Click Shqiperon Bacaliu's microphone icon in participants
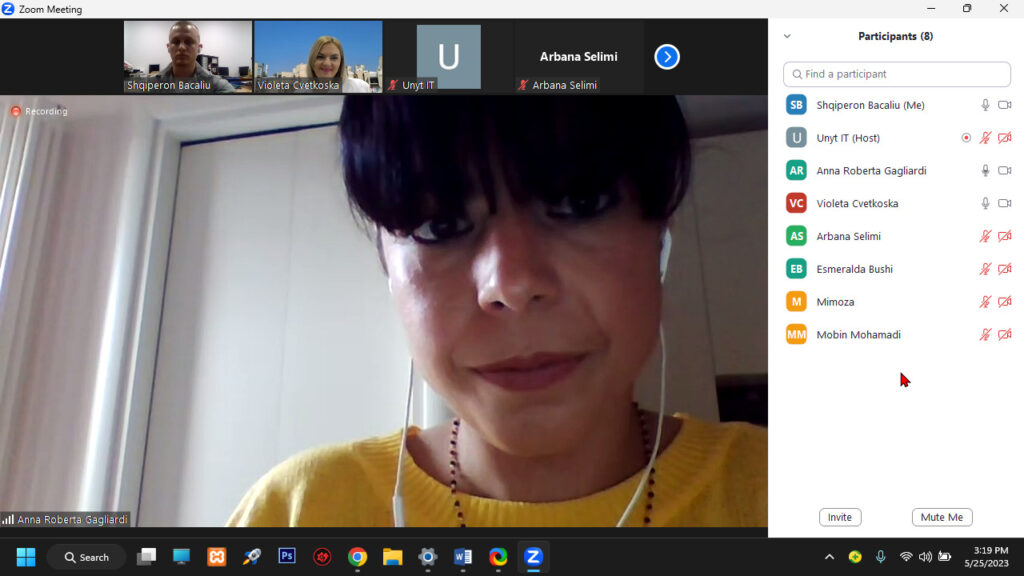Image resolution: width=1024 pixels, height=576 pixels. [985, 105]
